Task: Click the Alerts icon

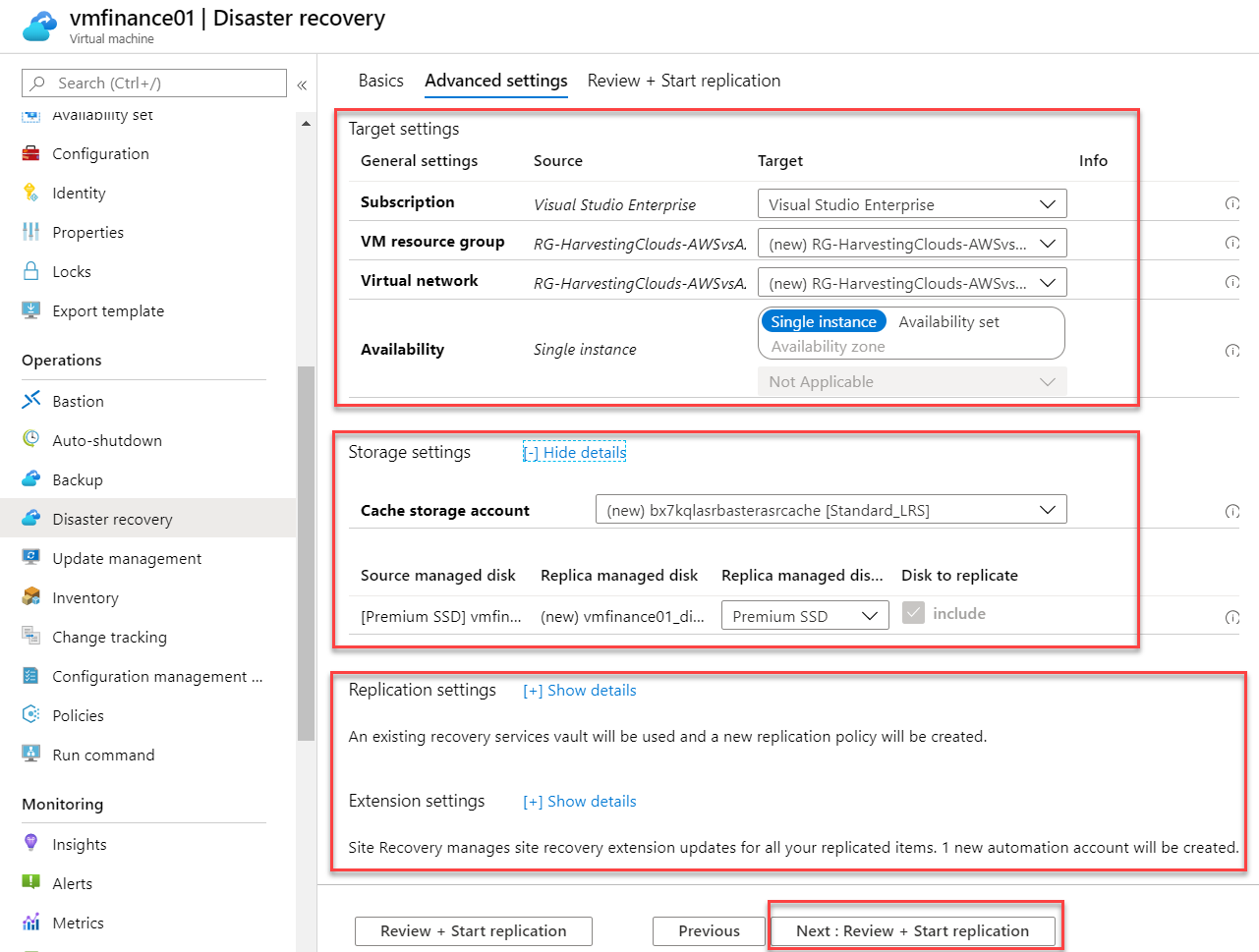Action: tap(31, 882)
